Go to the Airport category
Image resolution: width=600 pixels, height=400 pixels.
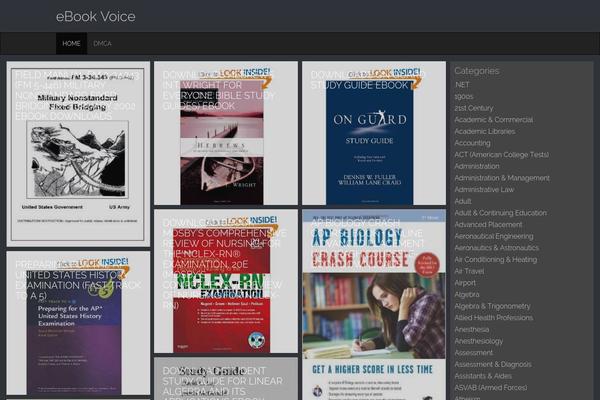465,283
